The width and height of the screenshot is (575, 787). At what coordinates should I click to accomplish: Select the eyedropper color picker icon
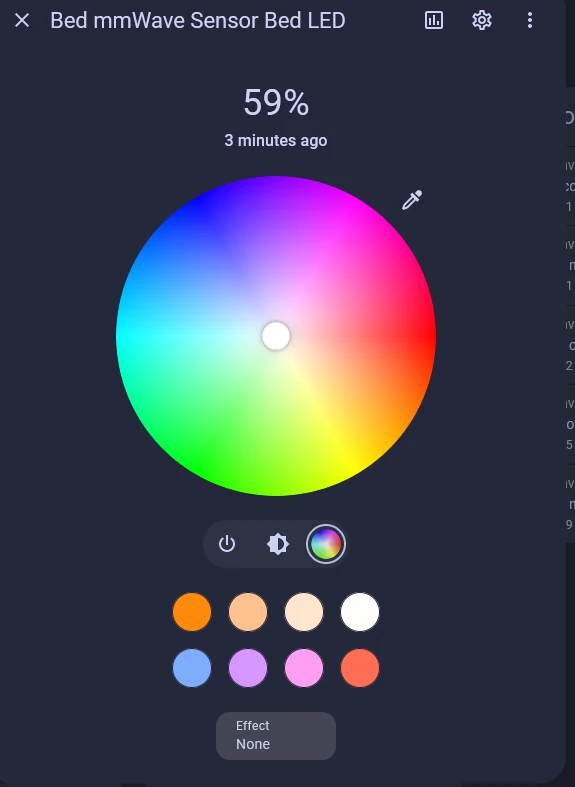pyautogui.click(x=412, y=200)
